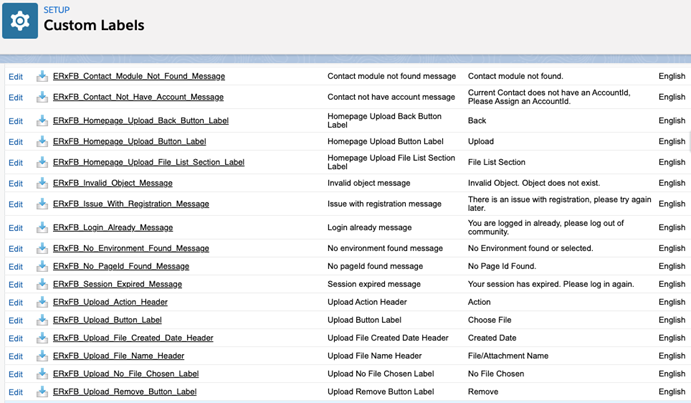Click download icon for ERxFB_Session_Expired_Message

pos(42,284)
